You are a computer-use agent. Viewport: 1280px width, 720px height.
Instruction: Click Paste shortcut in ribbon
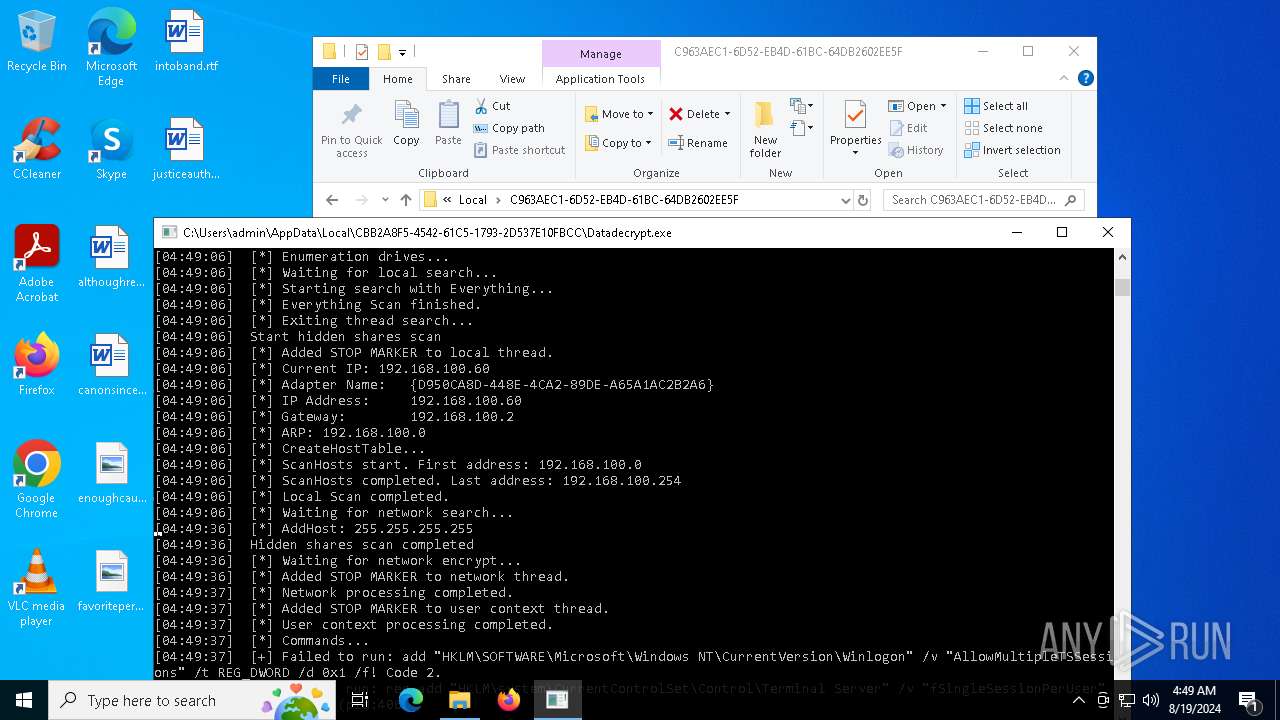pos(519,150)
